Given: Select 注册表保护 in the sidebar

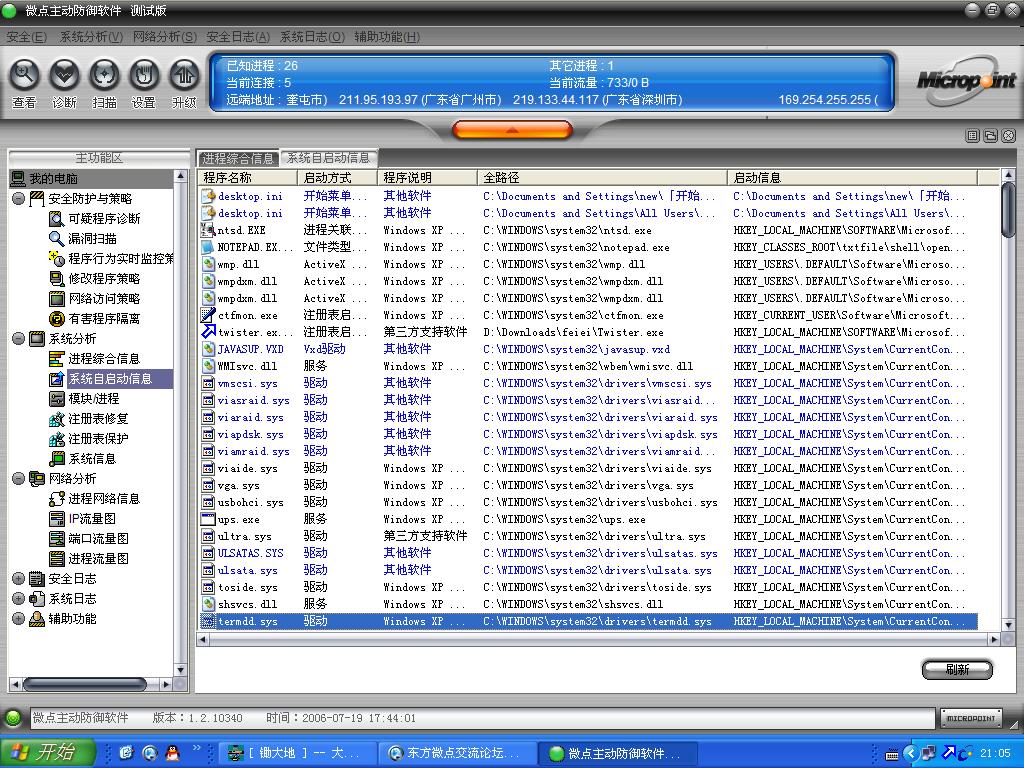Looking at the screenshot, I should [99, 439].
